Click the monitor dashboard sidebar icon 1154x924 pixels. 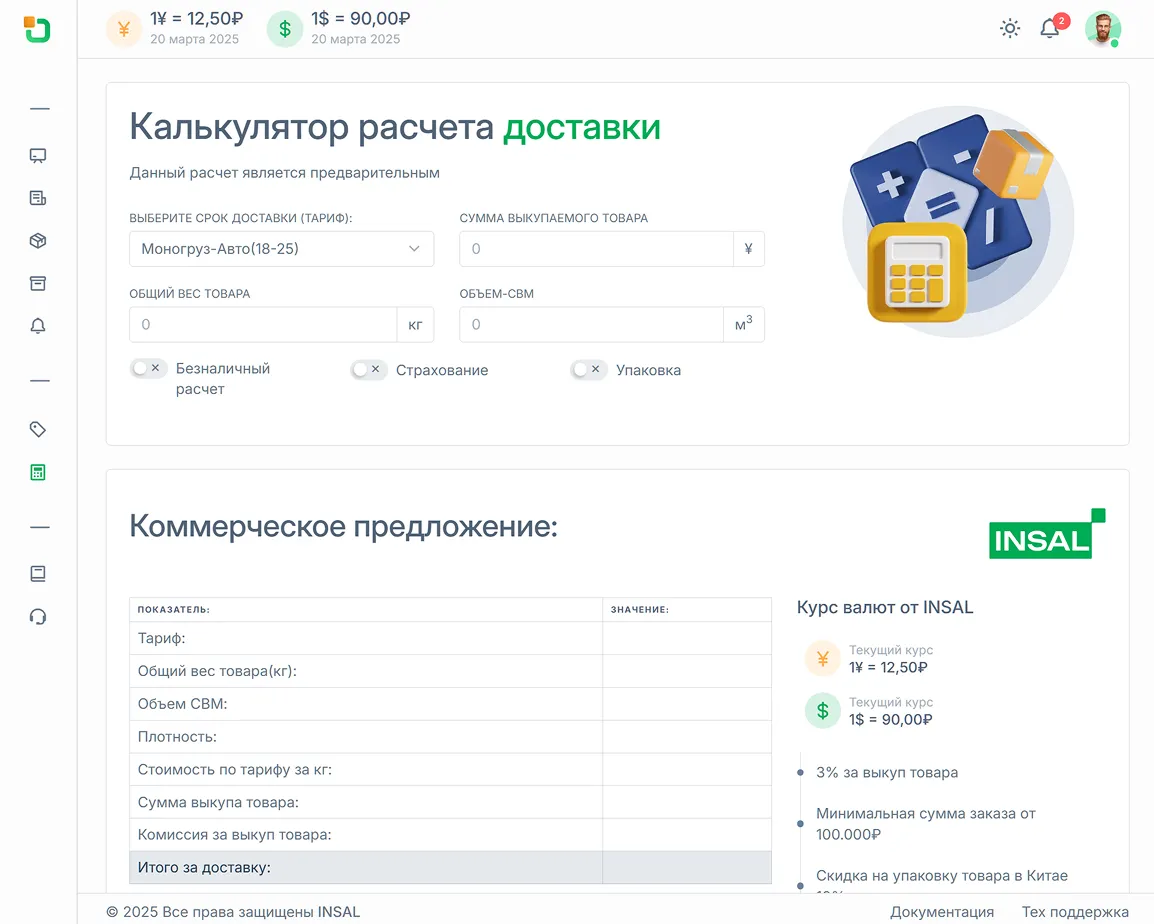pos(38,156)
